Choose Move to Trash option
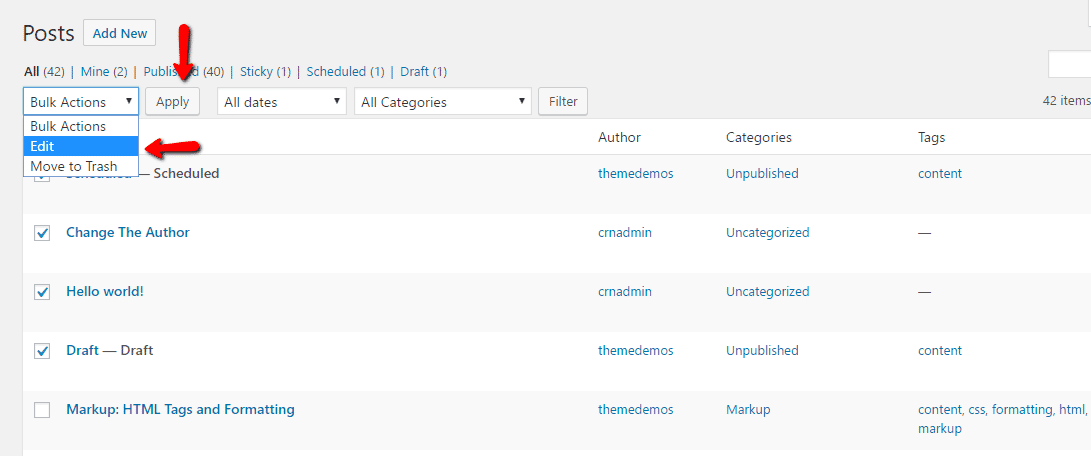The image size is (1091, 456). [73, 166]
